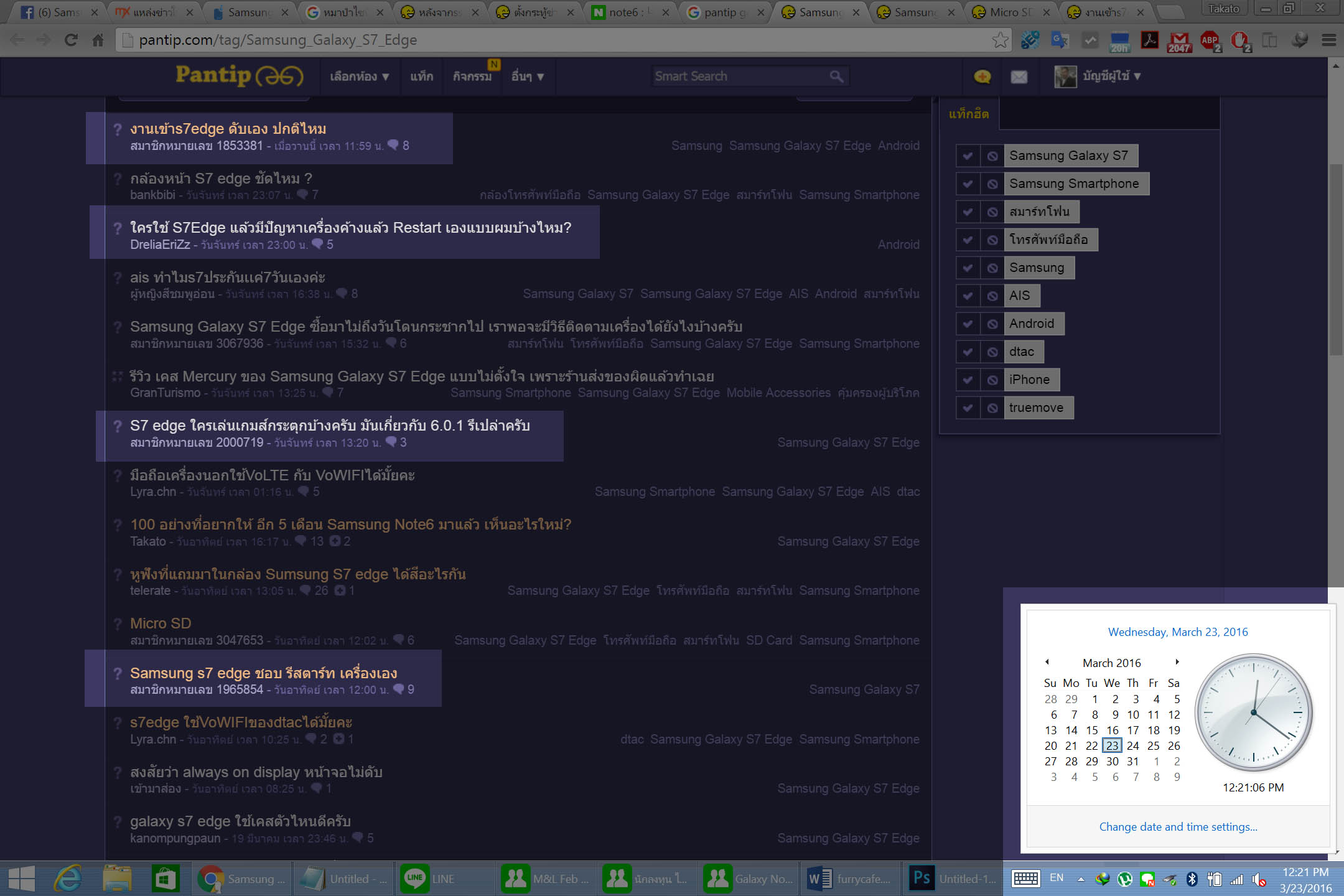Screen dimensions: 1344x896
Task: Click inside the Smart Search field
Action: (x=737, y=76)
